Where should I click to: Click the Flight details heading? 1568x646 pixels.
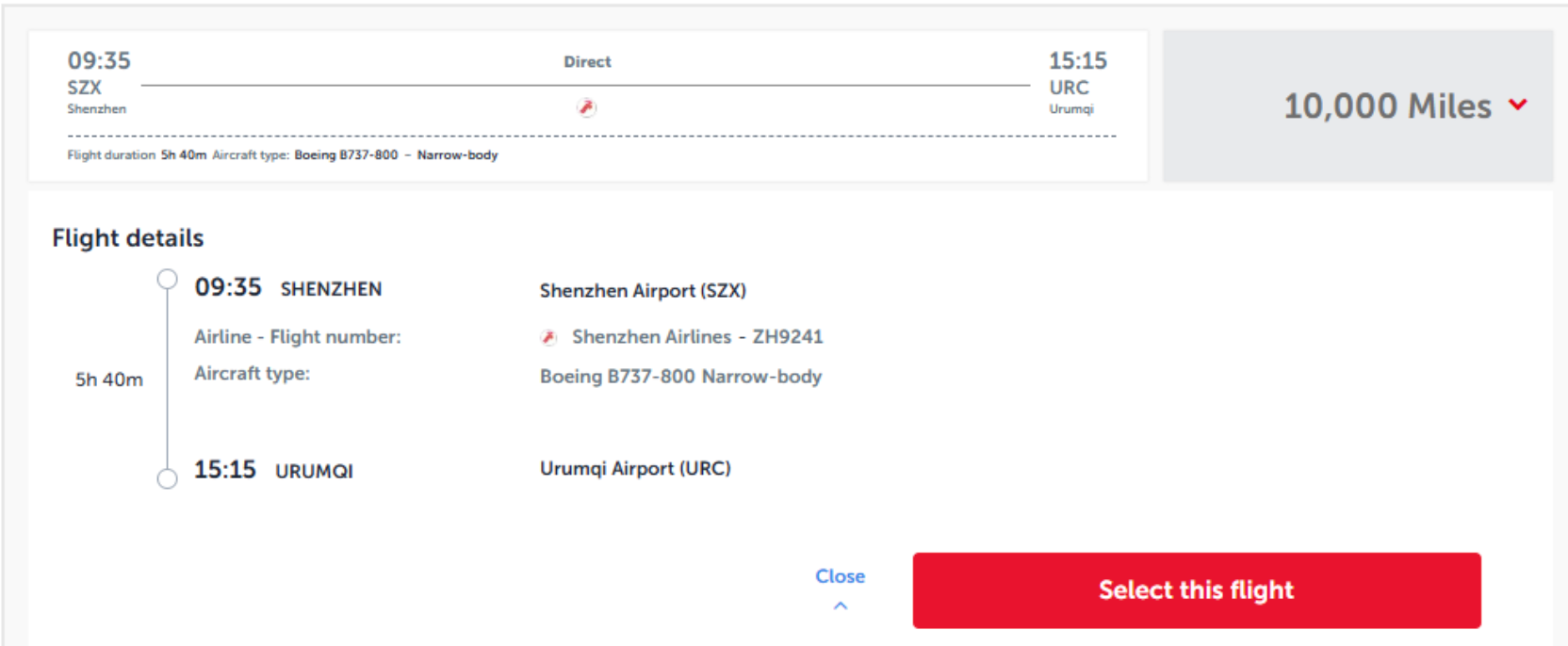coord(128,238)
